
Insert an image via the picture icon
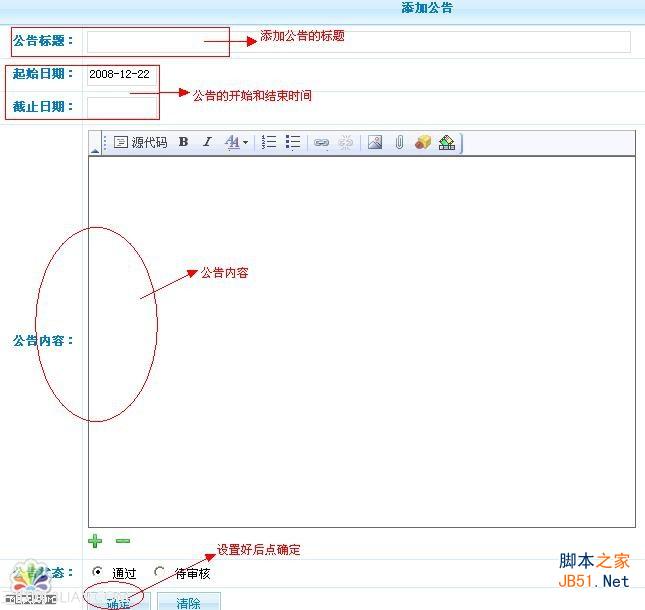[375, 142]
